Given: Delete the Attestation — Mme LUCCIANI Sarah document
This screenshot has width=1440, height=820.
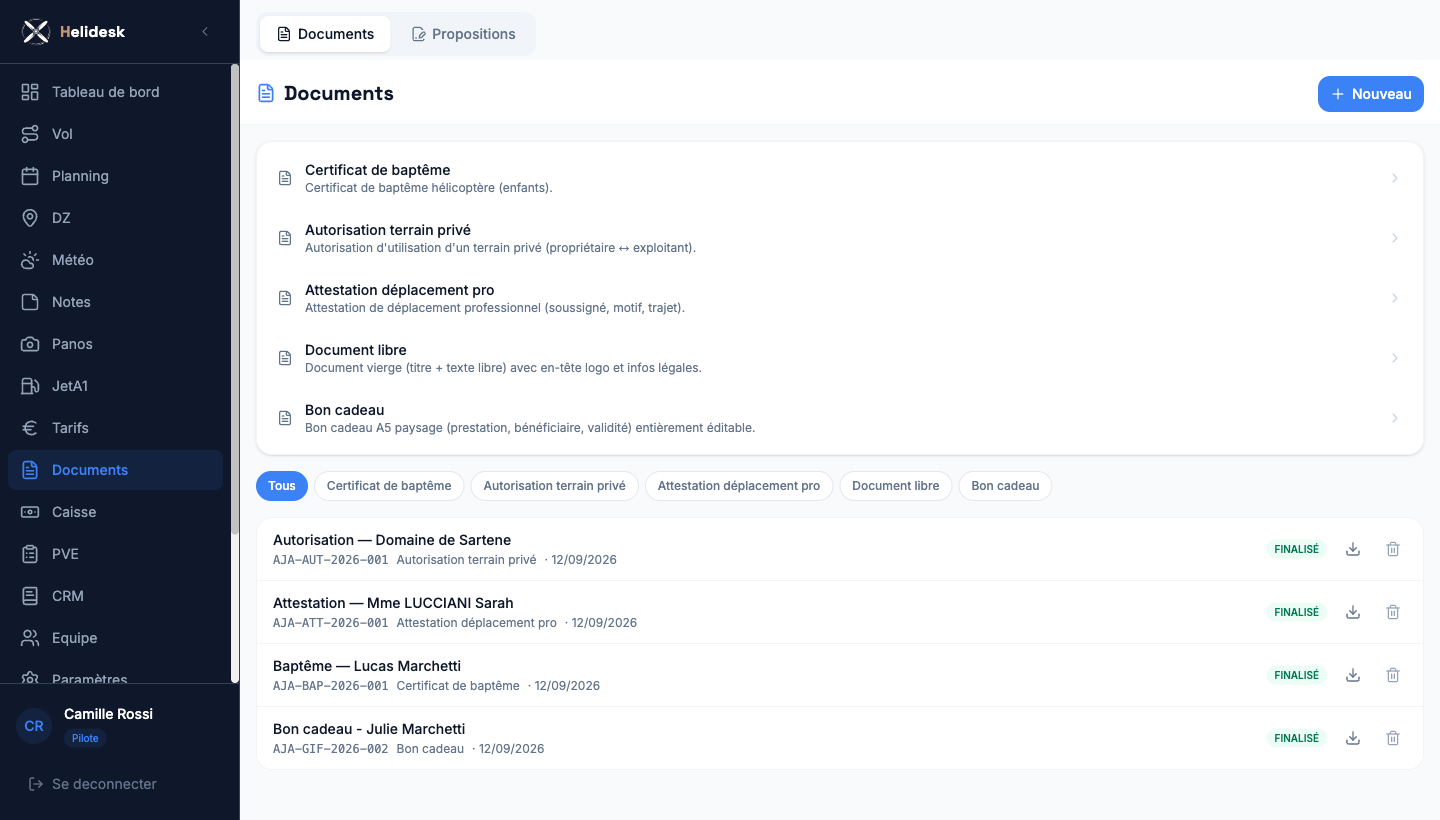Looking at the screenshot, I should click(1393, 612).
